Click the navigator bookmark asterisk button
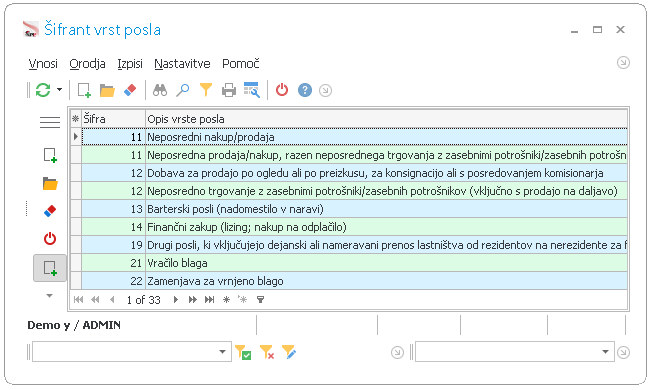Screen dimensions: 650x390 coord(226,300)
